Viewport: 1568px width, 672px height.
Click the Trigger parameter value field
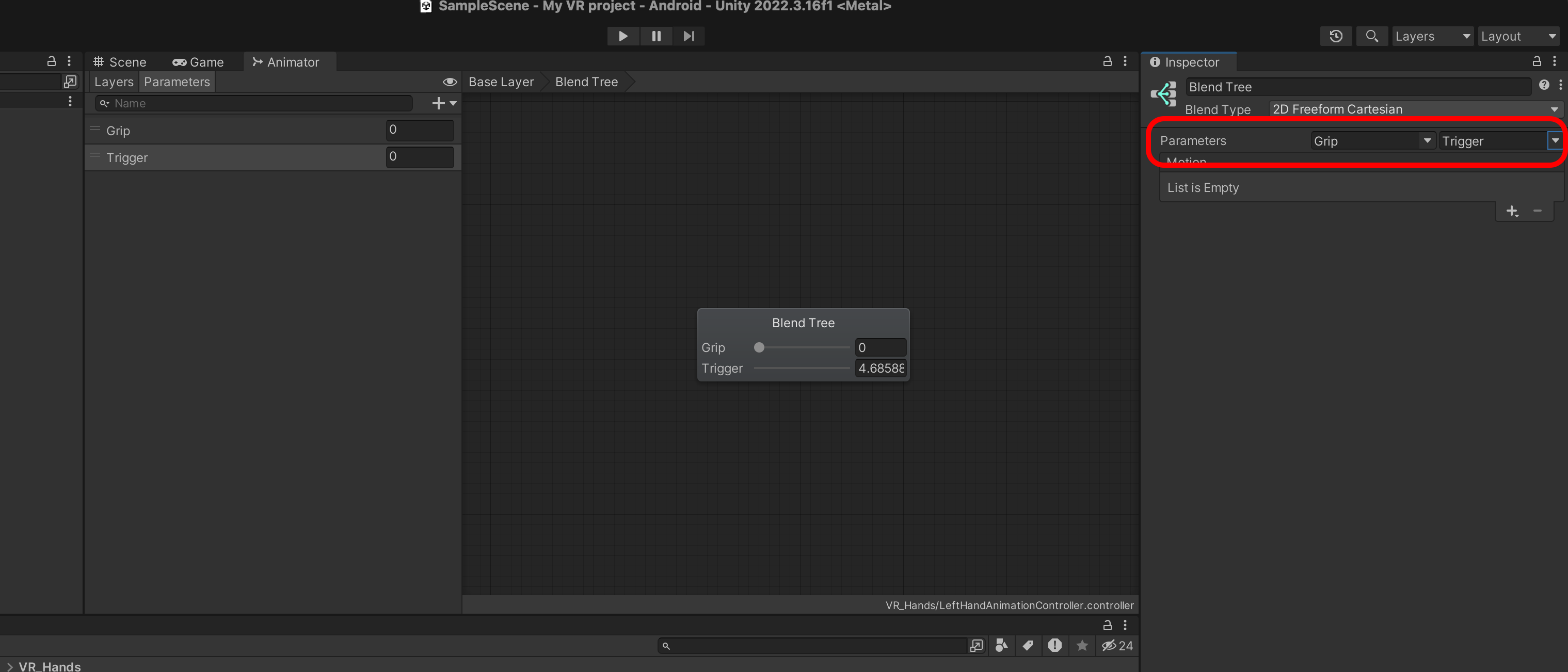click(420, 156)
